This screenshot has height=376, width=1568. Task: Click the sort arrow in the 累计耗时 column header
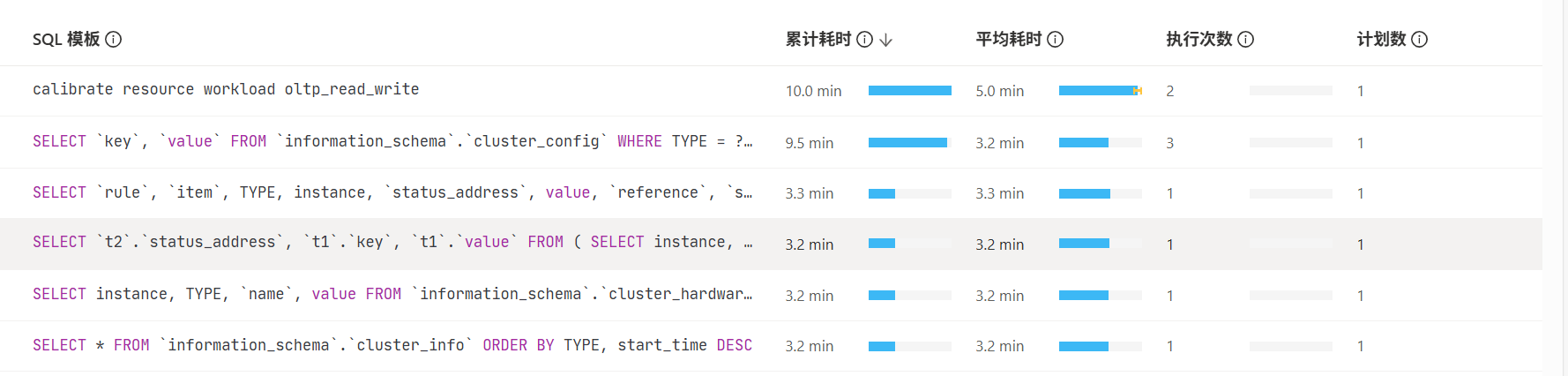point(886,40)
